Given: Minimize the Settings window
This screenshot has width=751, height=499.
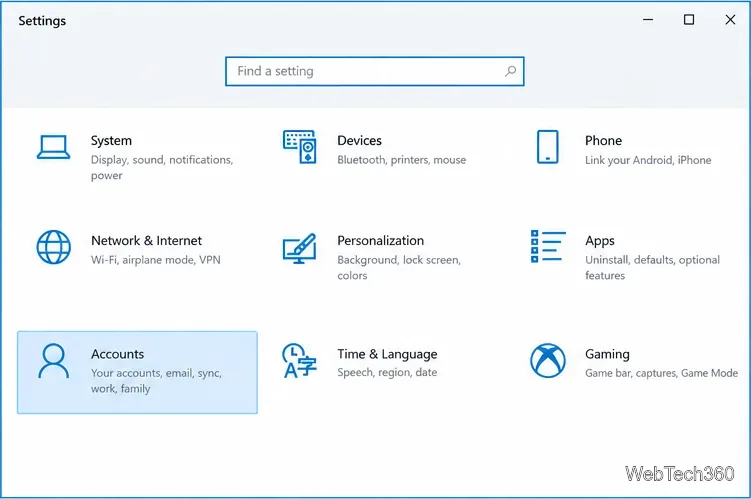Looking at the screenshot, I should pos(648,20).
